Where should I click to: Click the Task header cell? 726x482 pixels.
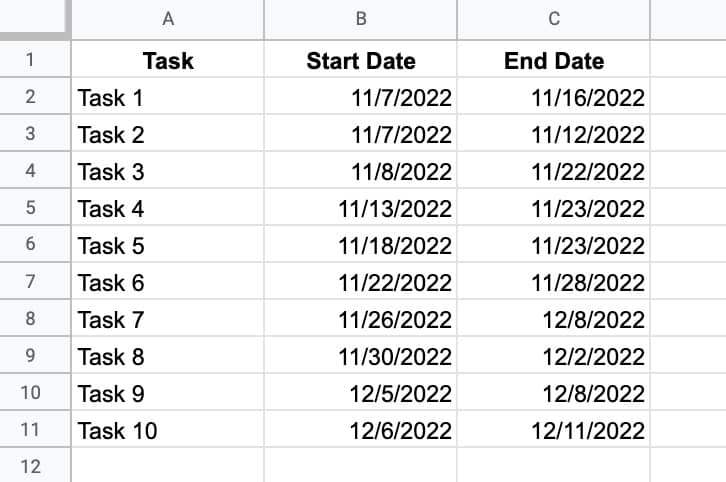point(167,61)
